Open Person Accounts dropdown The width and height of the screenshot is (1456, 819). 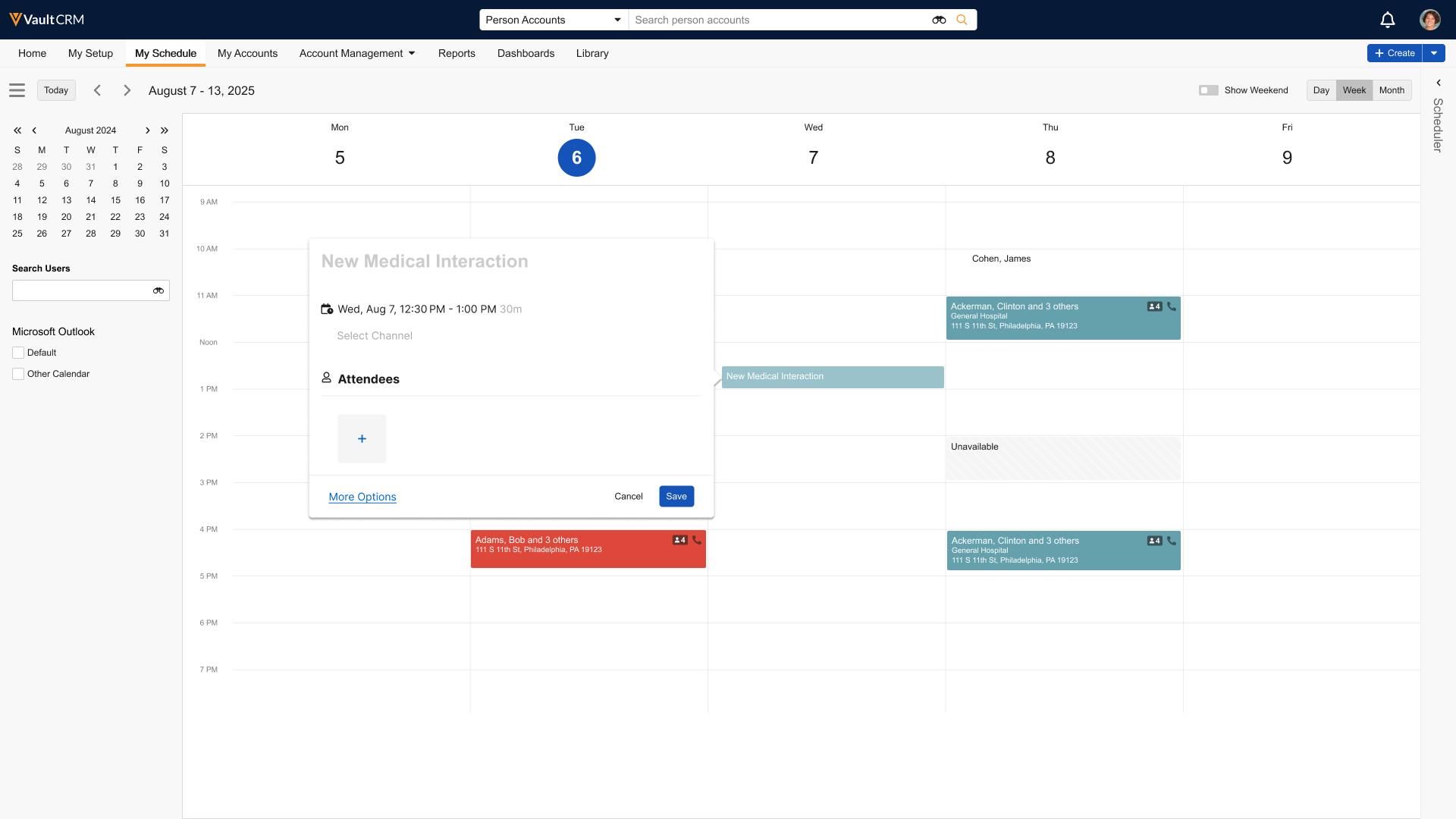(553, 20)
